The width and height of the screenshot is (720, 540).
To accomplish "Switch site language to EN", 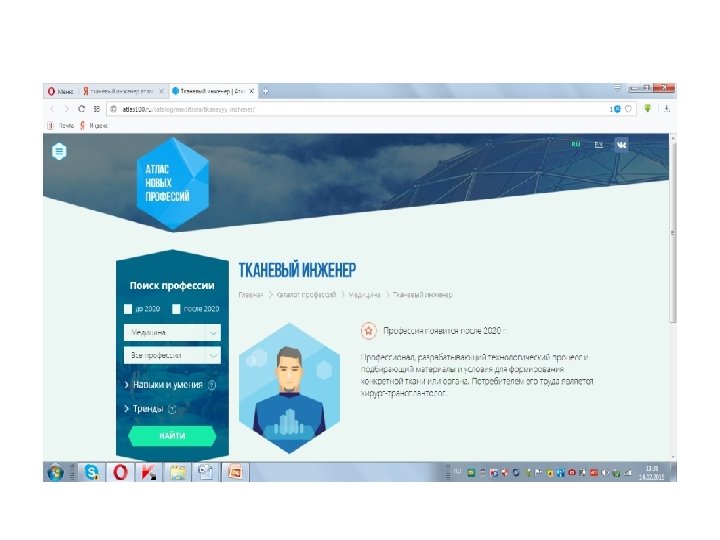I will [x=598, y=144].
